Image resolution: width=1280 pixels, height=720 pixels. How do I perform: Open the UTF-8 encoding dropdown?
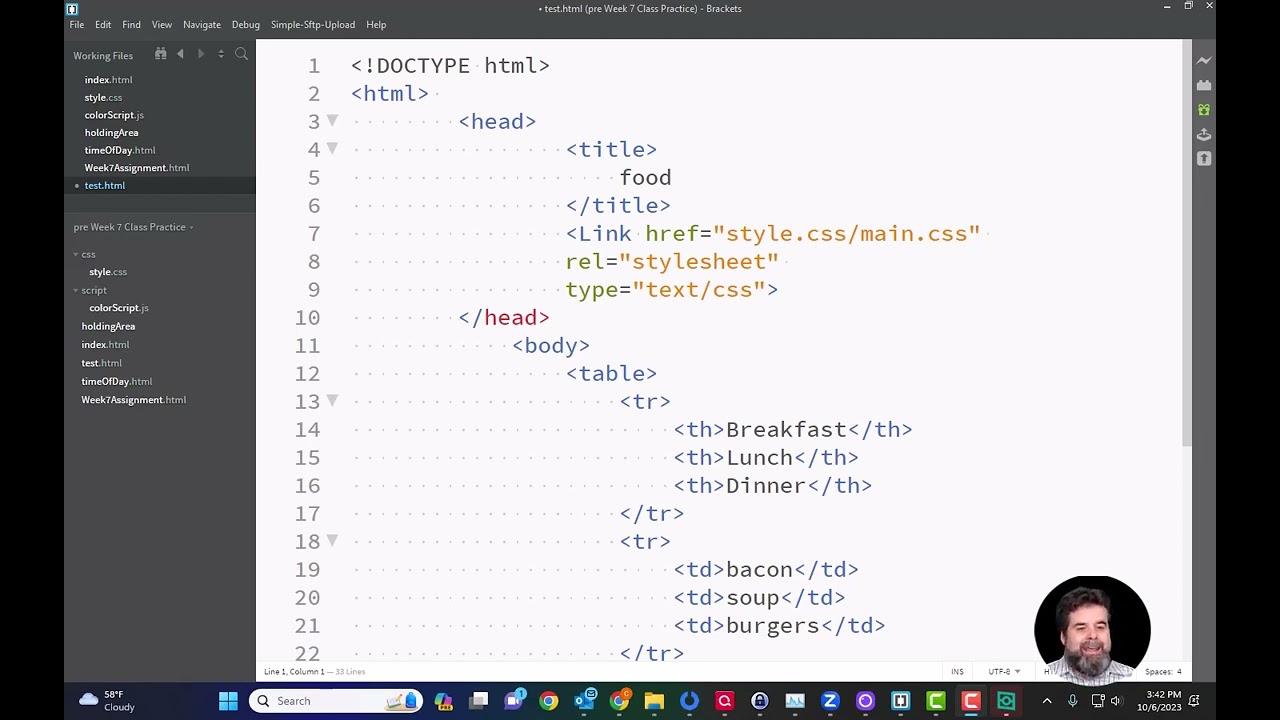(x=1003, y=672)
